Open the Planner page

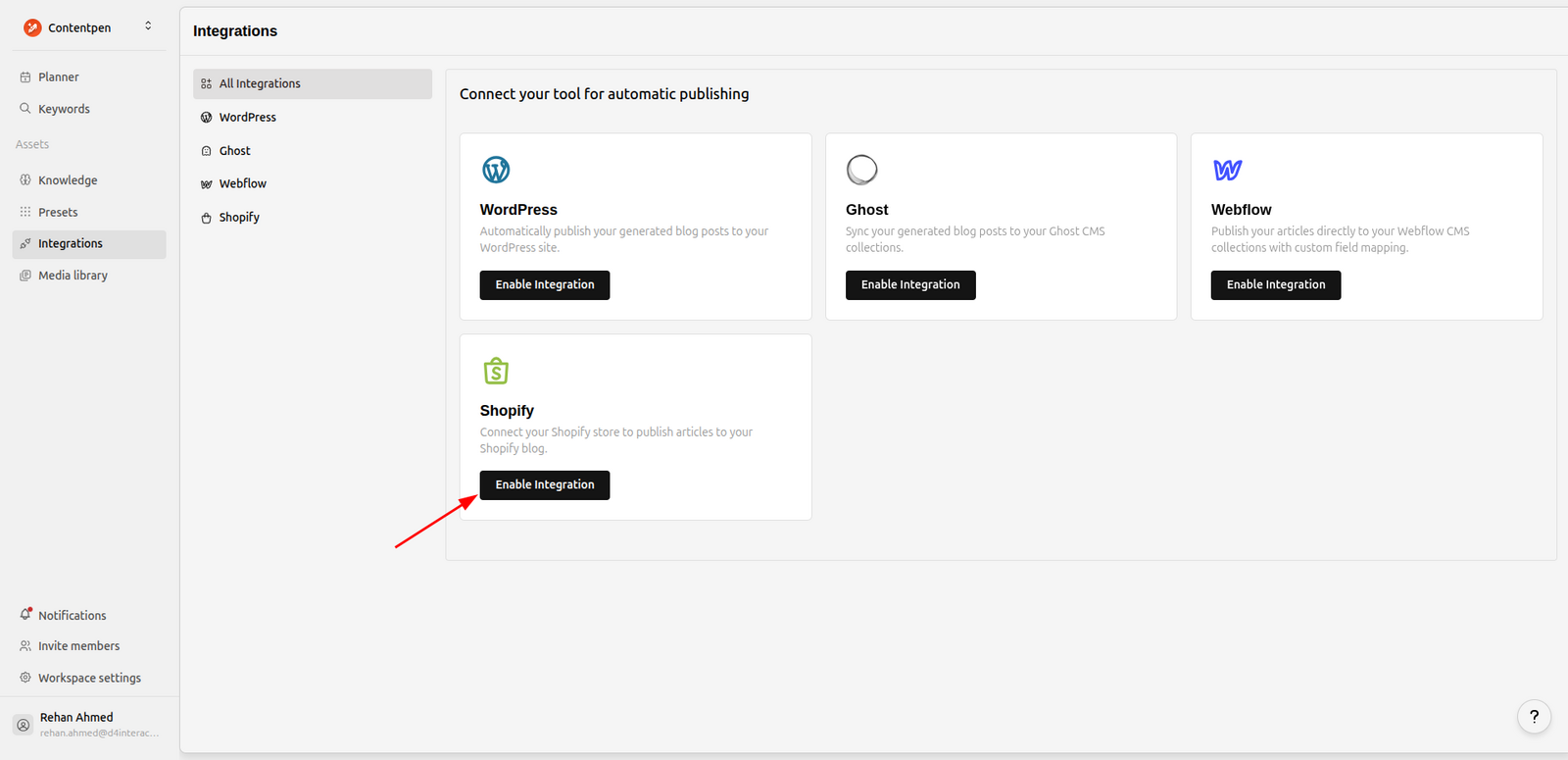[x=58, y=76]
